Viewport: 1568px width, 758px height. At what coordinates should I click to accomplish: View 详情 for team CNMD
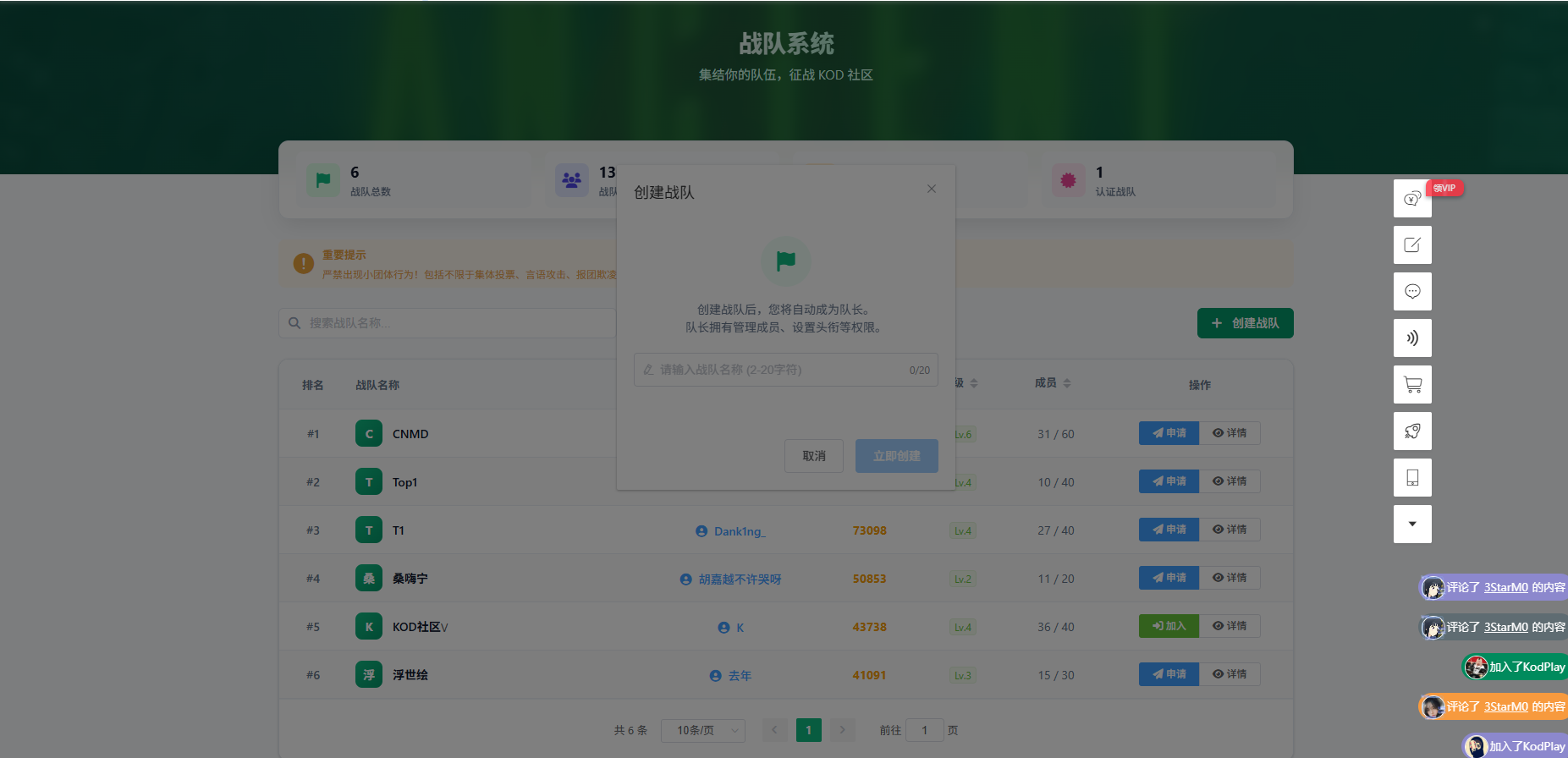1230,433
